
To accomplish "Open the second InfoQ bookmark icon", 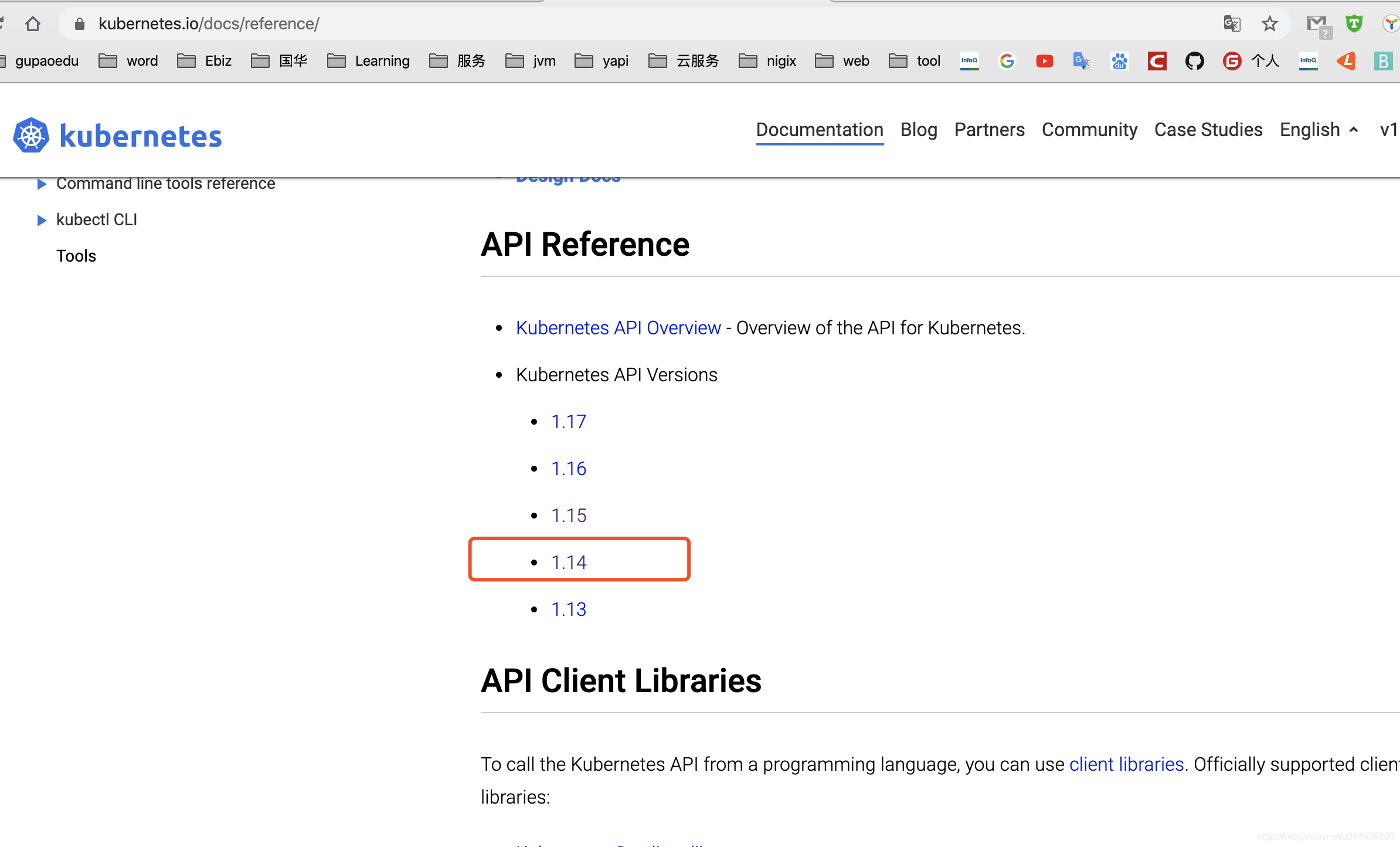I will click(x=1308, y=61).
